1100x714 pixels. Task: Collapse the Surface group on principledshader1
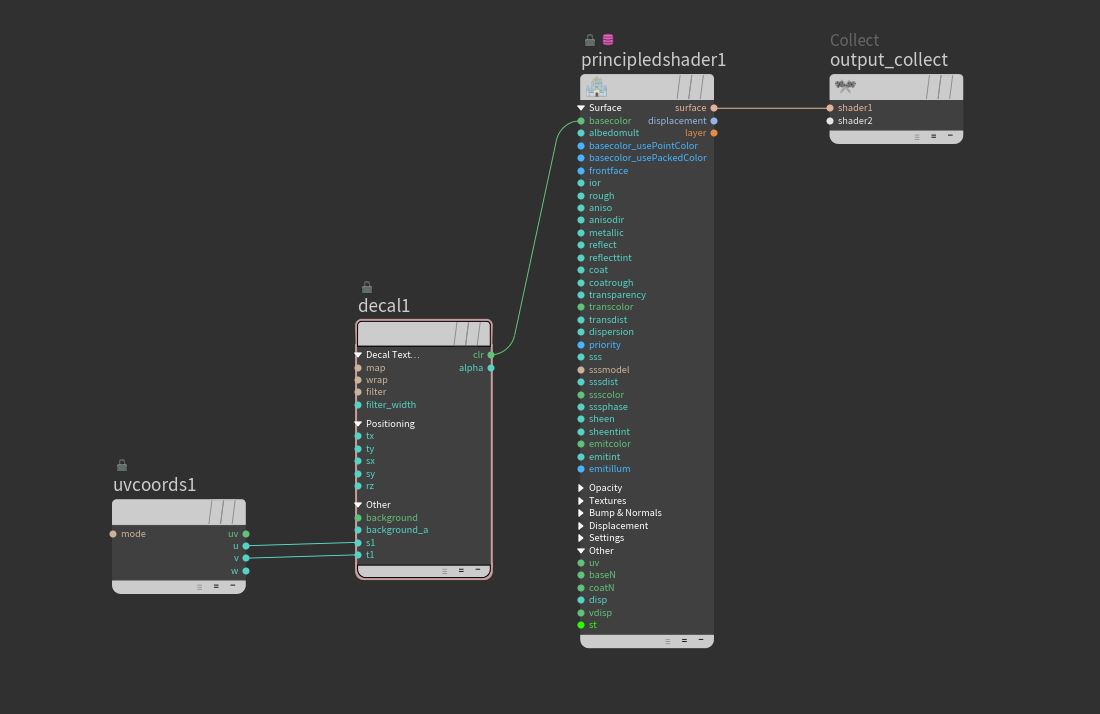(581, 108)
